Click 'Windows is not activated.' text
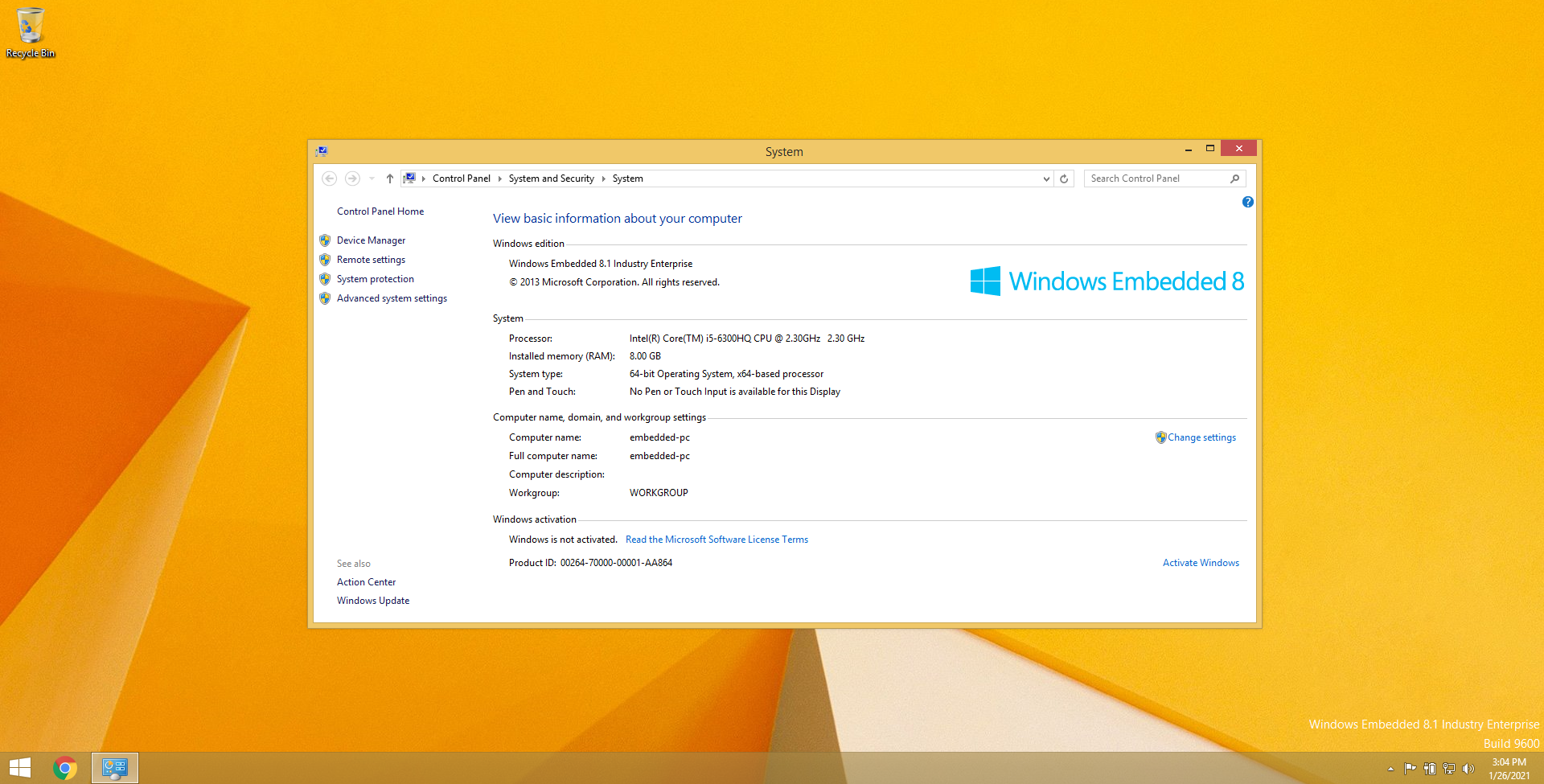This screenshot has height=784, width=1544. 563,540
